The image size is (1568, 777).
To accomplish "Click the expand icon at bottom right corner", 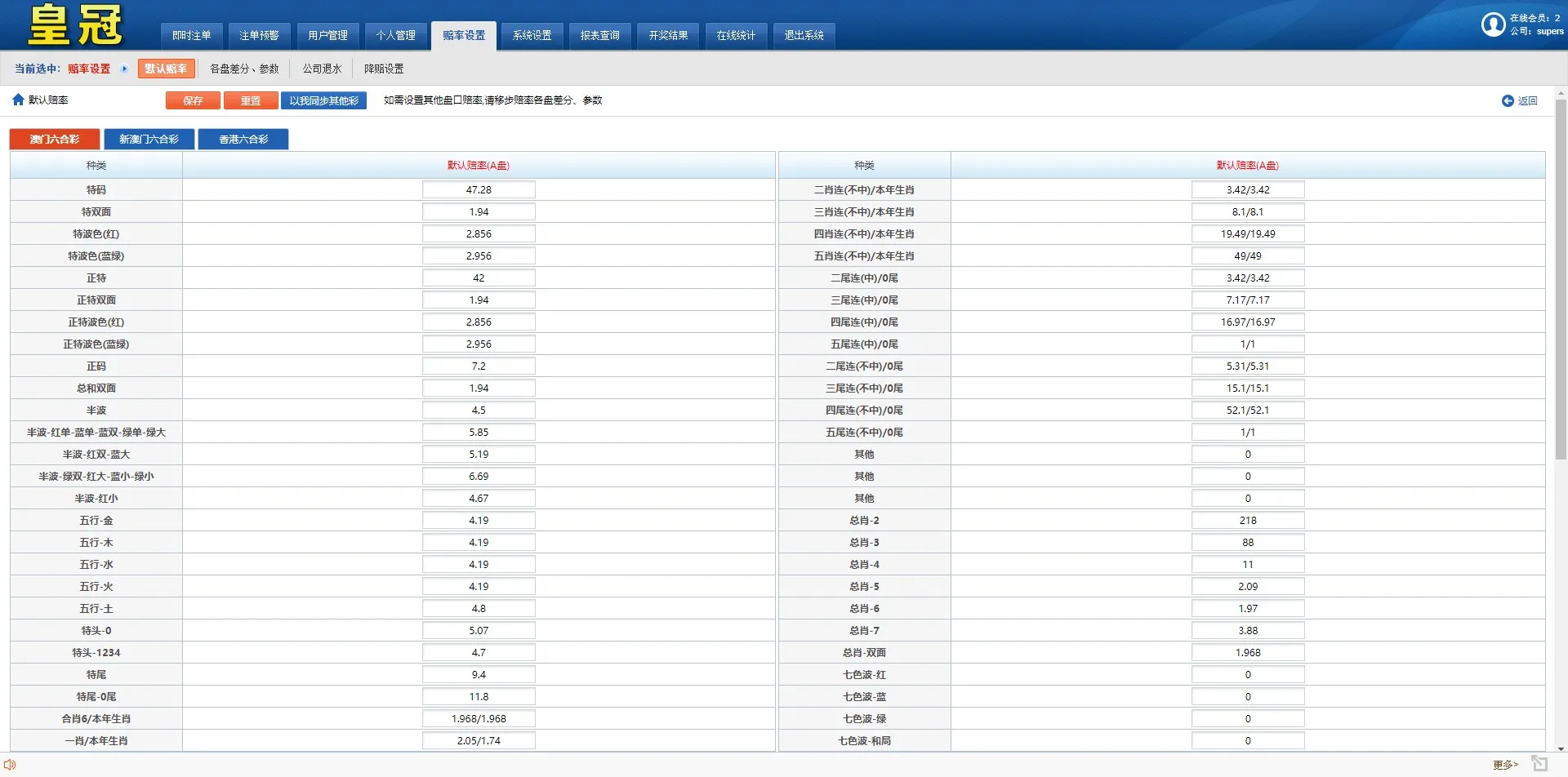I will (1539, 763).
